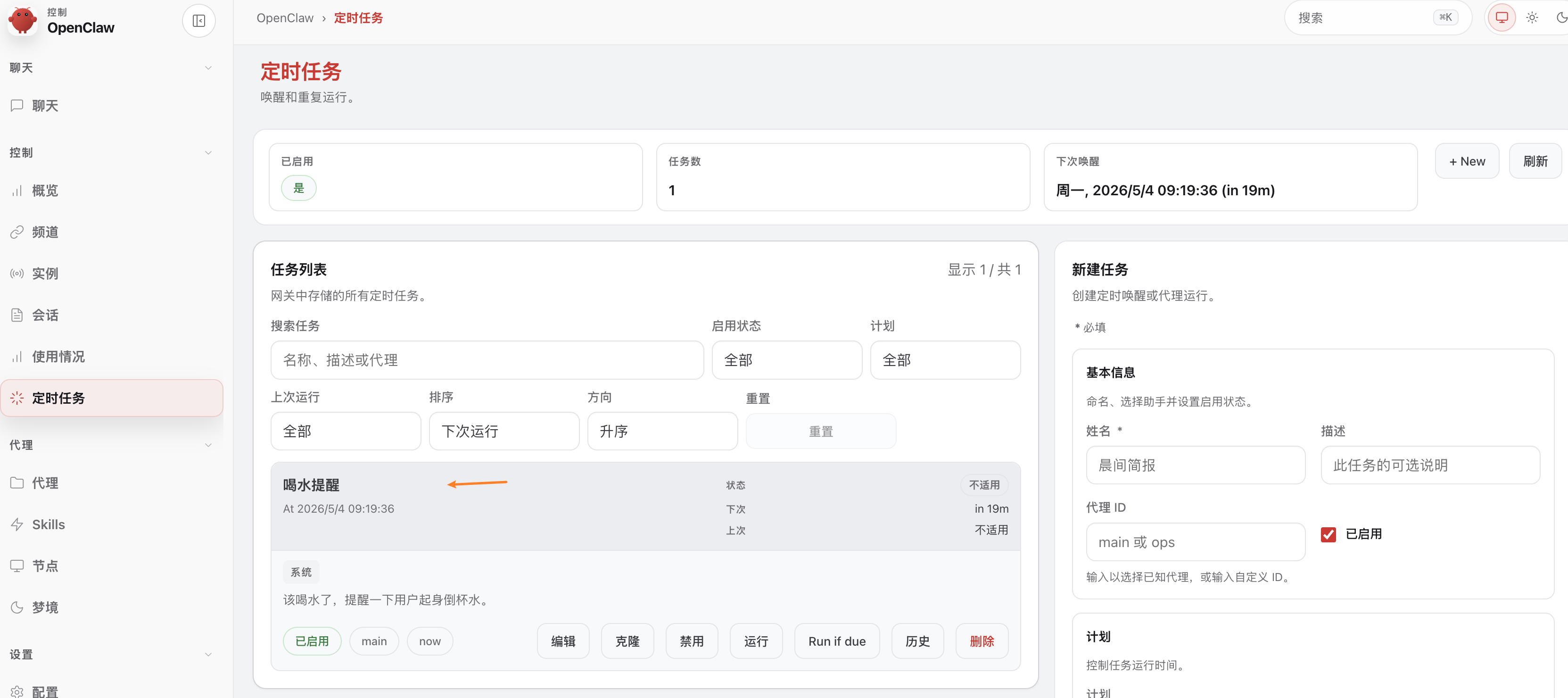This screenshot has height=698, width=1568.
Task: Click the moon icon beside 梦境
Action: pos(17,607)
